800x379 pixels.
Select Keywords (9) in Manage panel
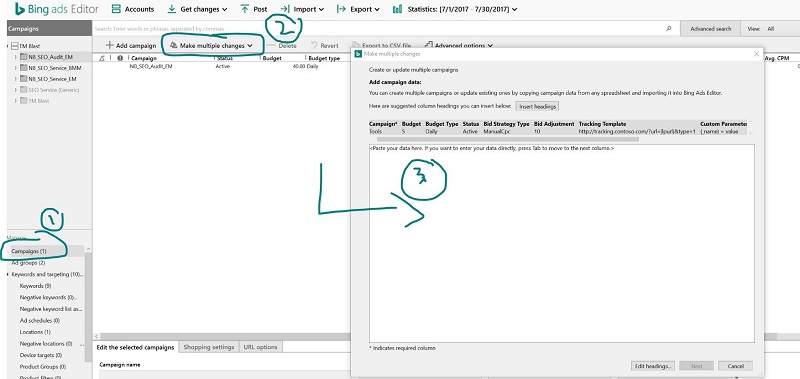tap(35, 286)
